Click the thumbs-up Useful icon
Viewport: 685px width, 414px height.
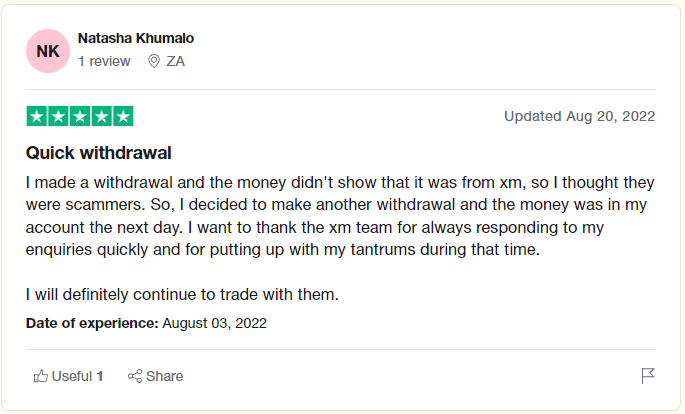point(41,376)
